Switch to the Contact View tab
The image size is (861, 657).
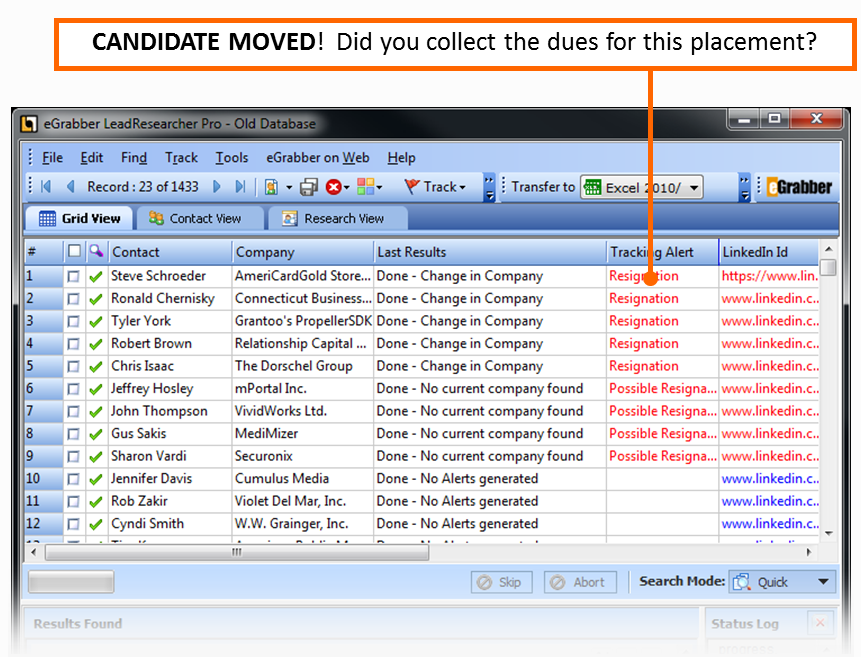click(201, 219)
